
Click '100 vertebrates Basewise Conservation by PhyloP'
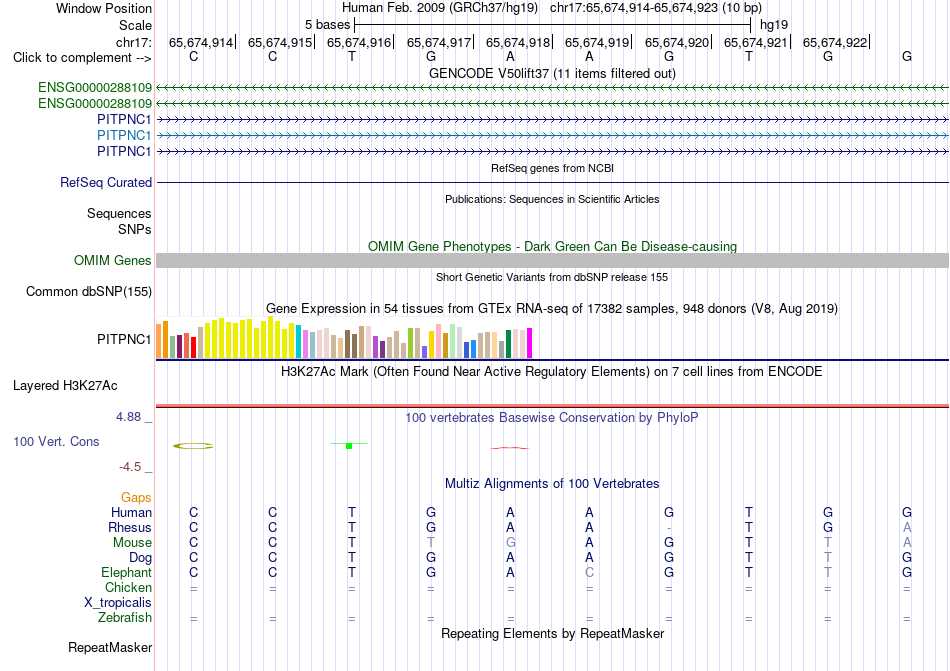click(x=552, y=417)
